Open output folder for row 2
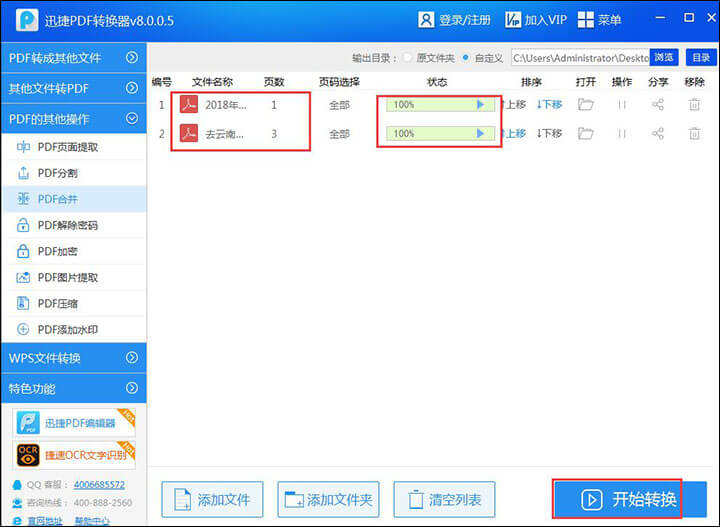This screenshot has width=720, height=527. pyautogui.click(x=585, y=134)
